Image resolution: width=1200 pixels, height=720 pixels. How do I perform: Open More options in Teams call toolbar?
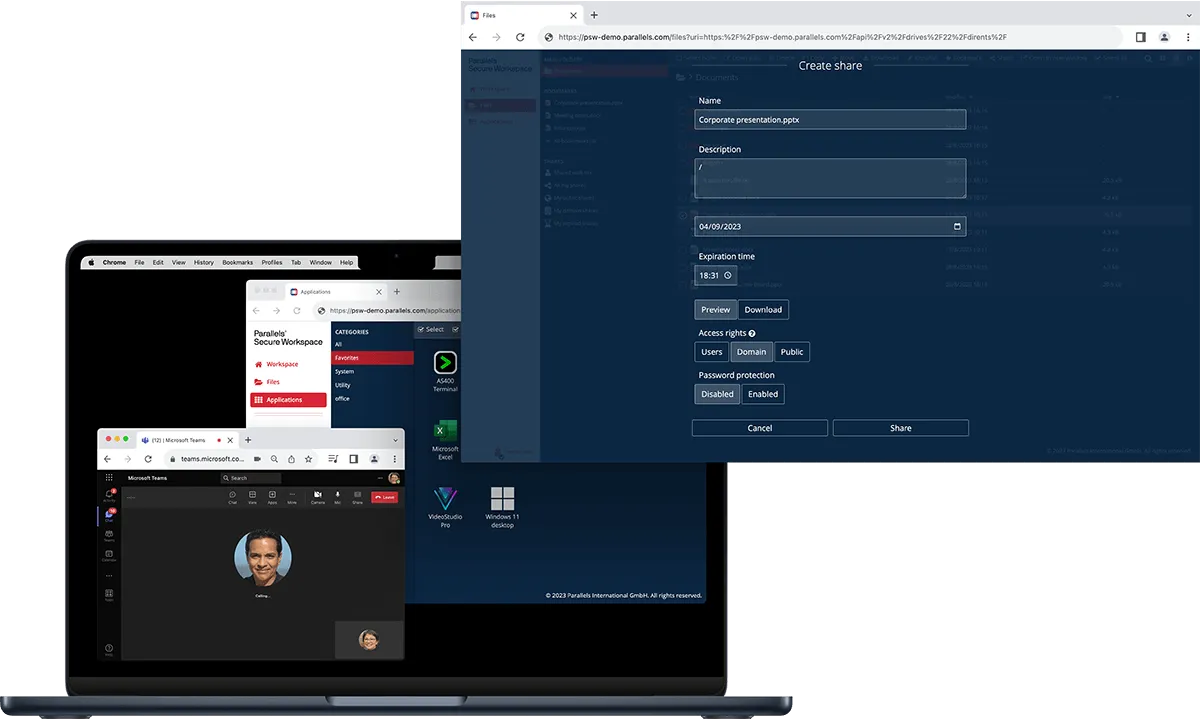pos(292,497)
